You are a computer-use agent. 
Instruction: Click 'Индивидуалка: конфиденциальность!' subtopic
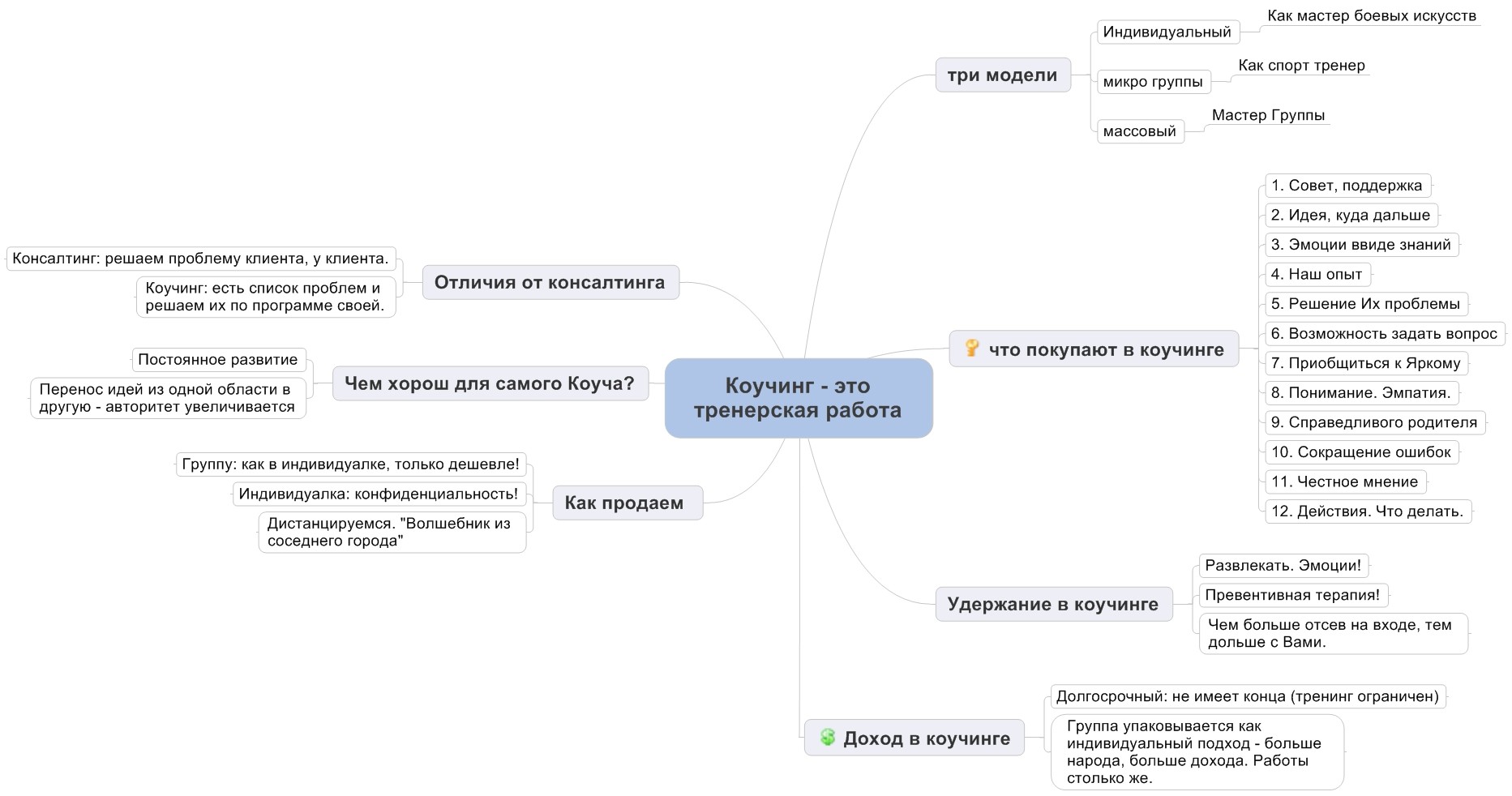point(379,493)
